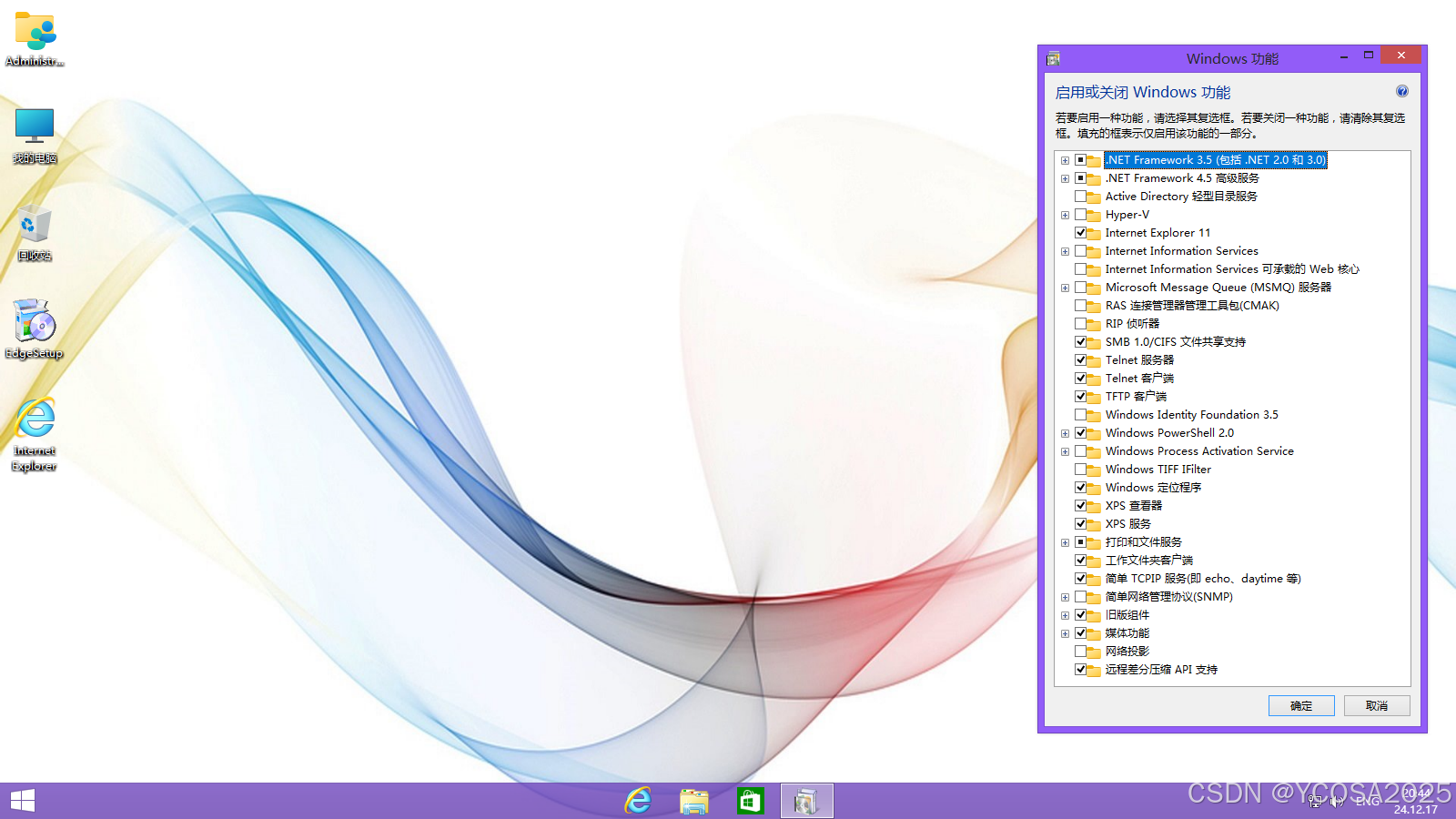
Task: Click the RIP 侦听器 folder icon
Action: (1094, 324)
